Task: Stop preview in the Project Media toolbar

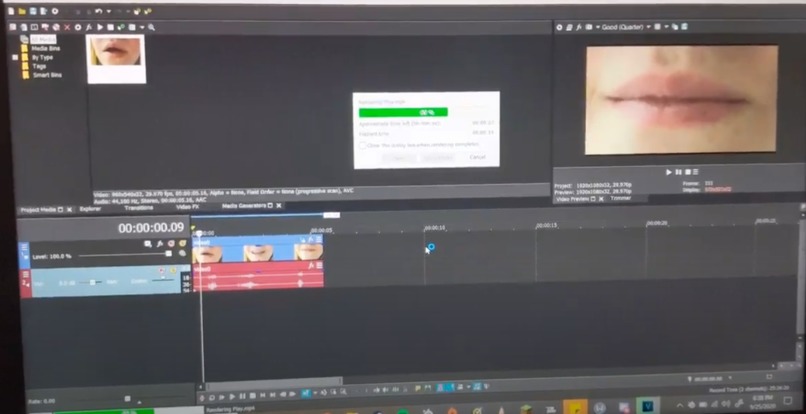Action: coord(110,27)
